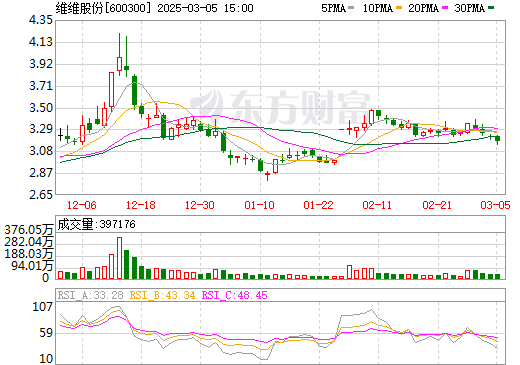Click the 2.65 price axis label

(x=41, y=195)
